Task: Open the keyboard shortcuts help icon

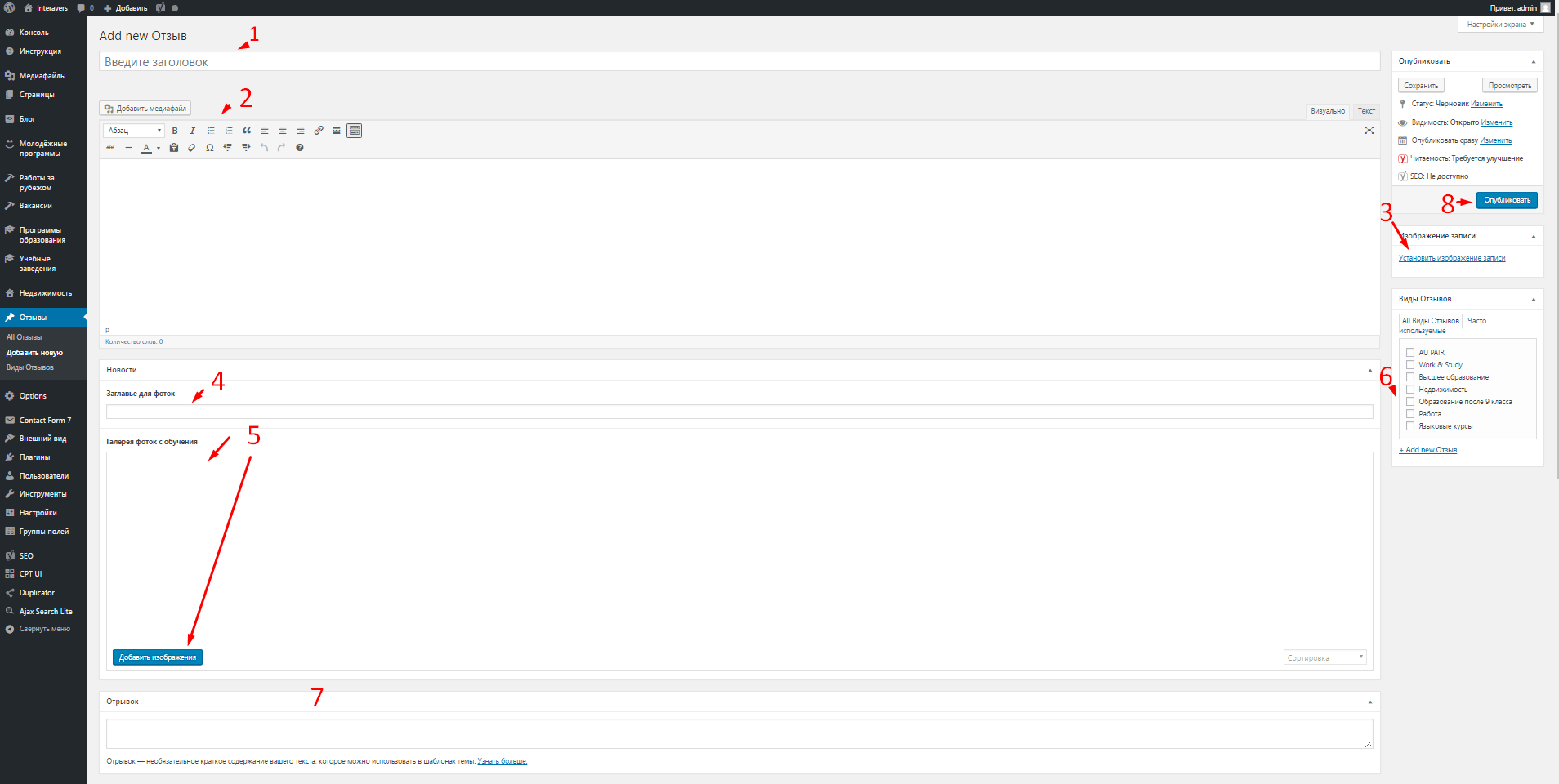Action: 300,148
